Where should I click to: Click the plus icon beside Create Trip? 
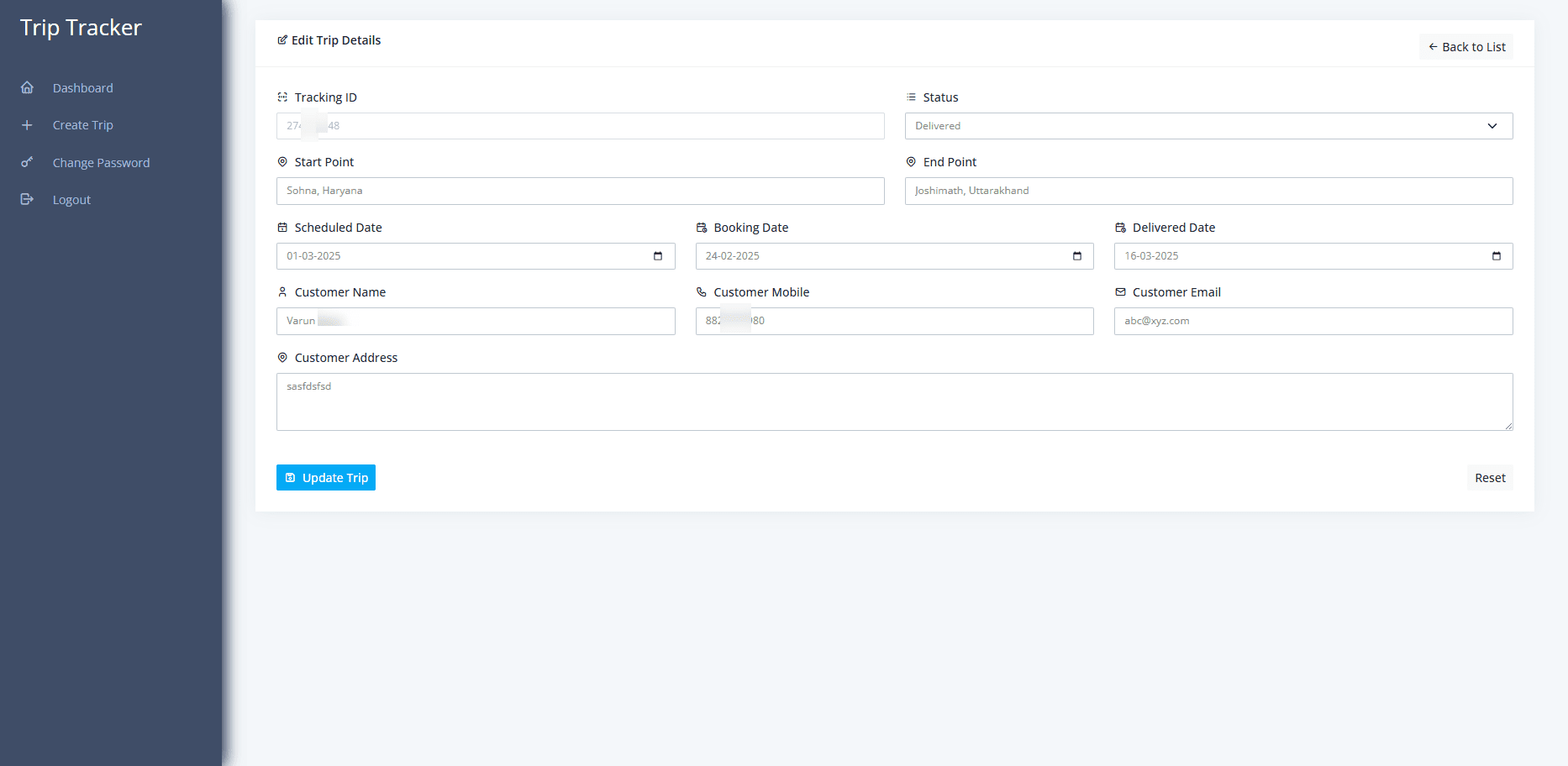coord(27,125)
